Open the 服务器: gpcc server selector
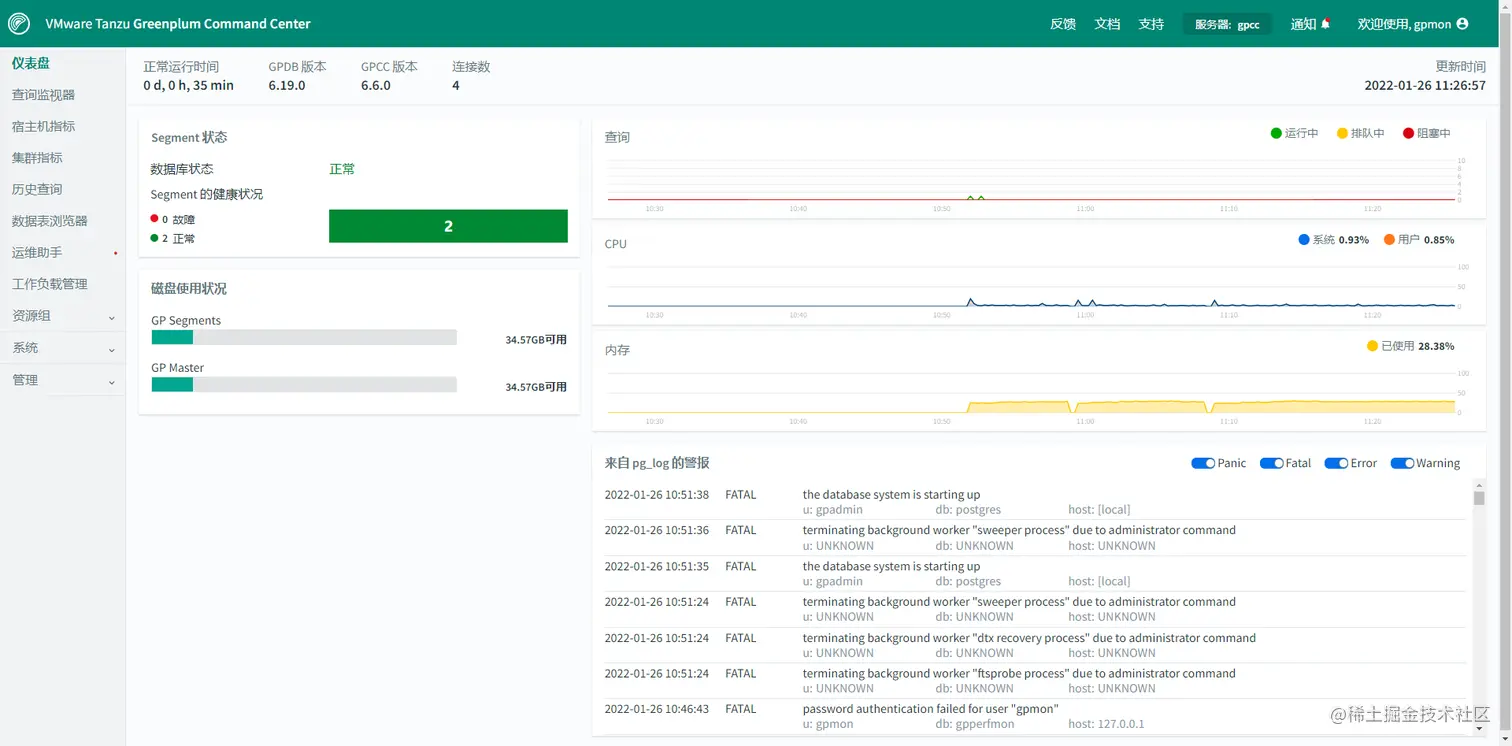The height and width of the screenshot is (746, 1512). 1227,24
